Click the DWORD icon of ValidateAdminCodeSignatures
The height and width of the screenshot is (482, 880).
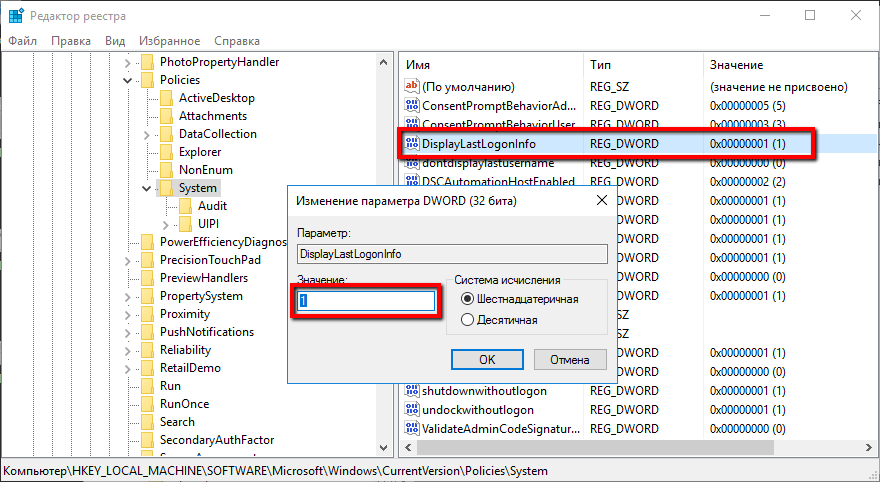412,429
